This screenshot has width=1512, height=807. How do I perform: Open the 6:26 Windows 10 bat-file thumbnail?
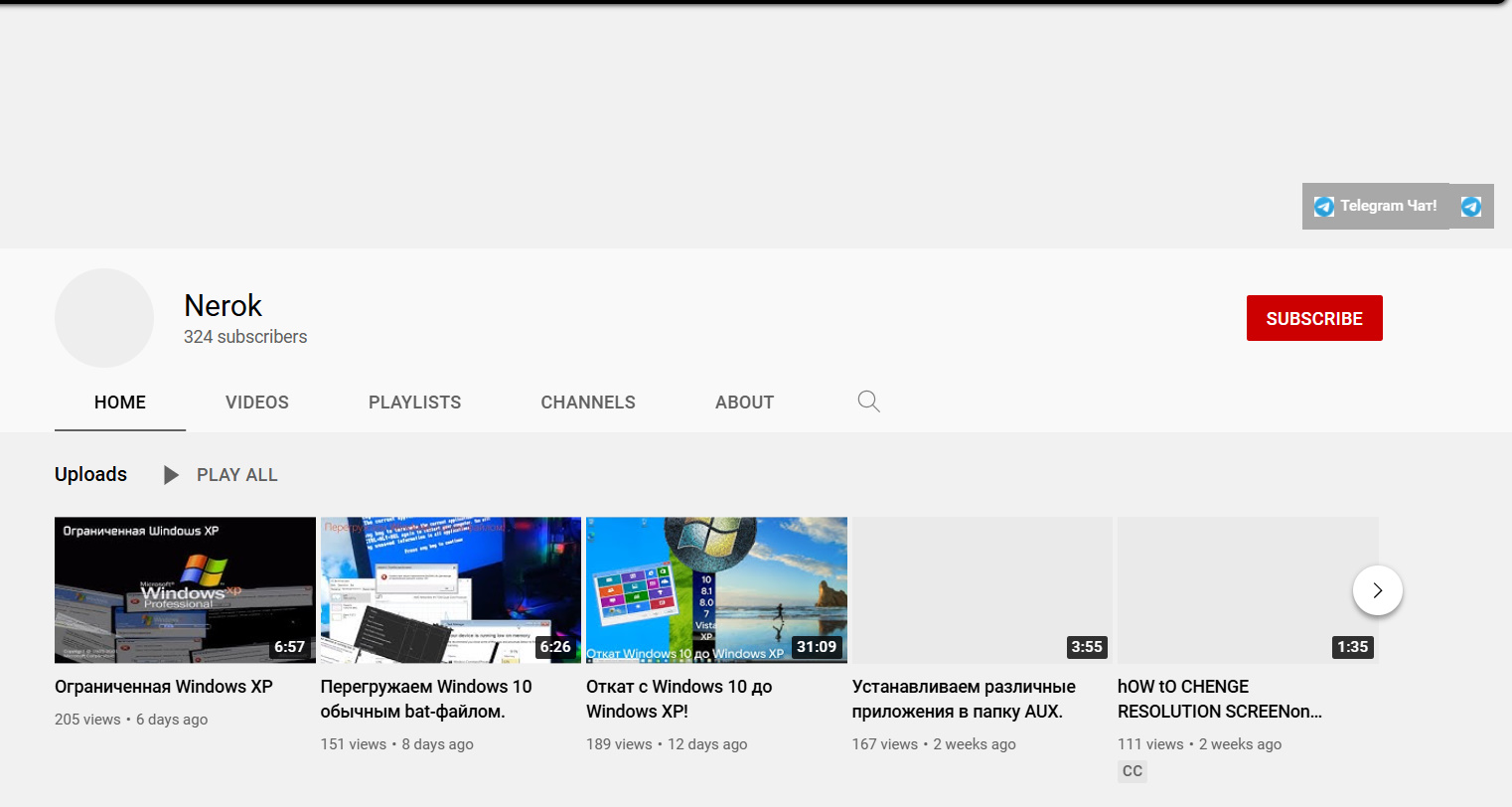pos(450,589)
